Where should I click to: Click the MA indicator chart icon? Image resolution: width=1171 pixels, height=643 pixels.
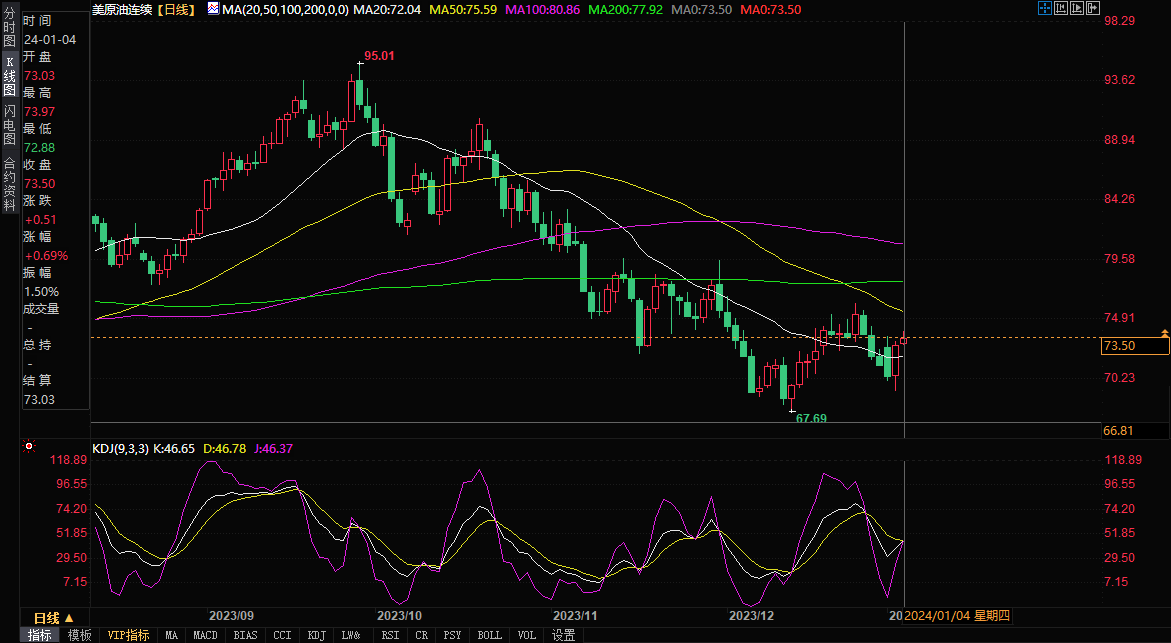point(214,9)
